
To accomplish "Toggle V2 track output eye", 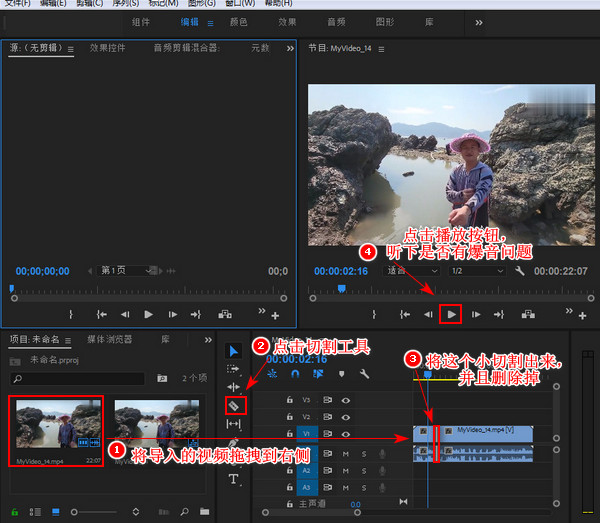I will pyautogui.click(x=346, y=417).
